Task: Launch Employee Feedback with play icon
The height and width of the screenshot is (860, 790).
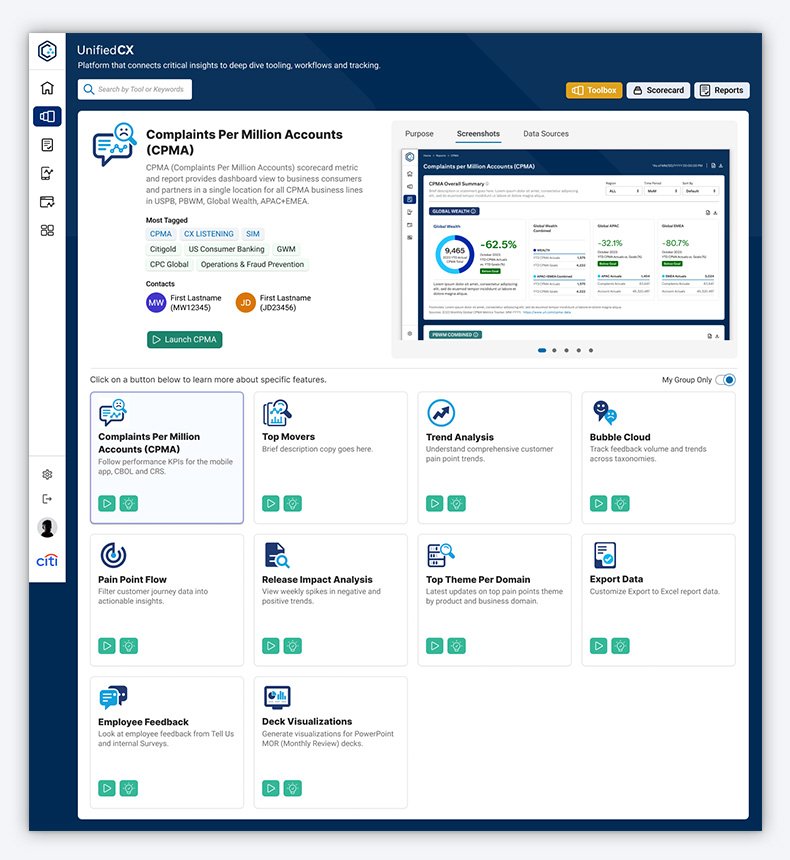Action: (107, 788)
